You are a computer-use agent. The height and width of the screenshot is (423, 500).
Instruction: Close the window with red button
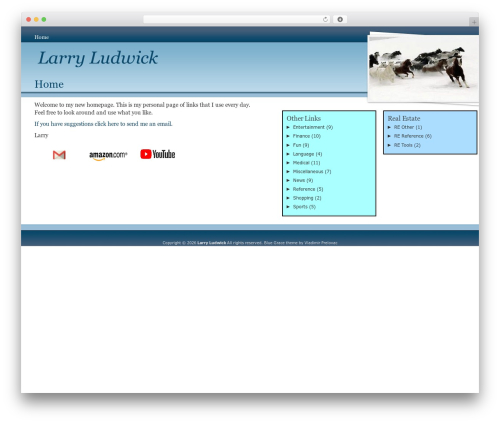[x=29, y=19]
